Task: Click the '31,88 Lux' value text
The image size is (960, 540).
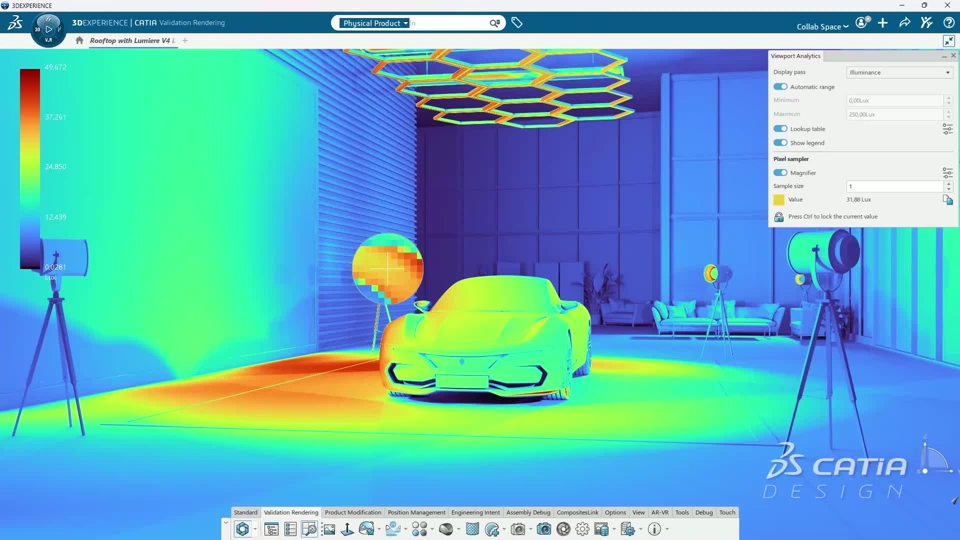Action: [858, 200]
